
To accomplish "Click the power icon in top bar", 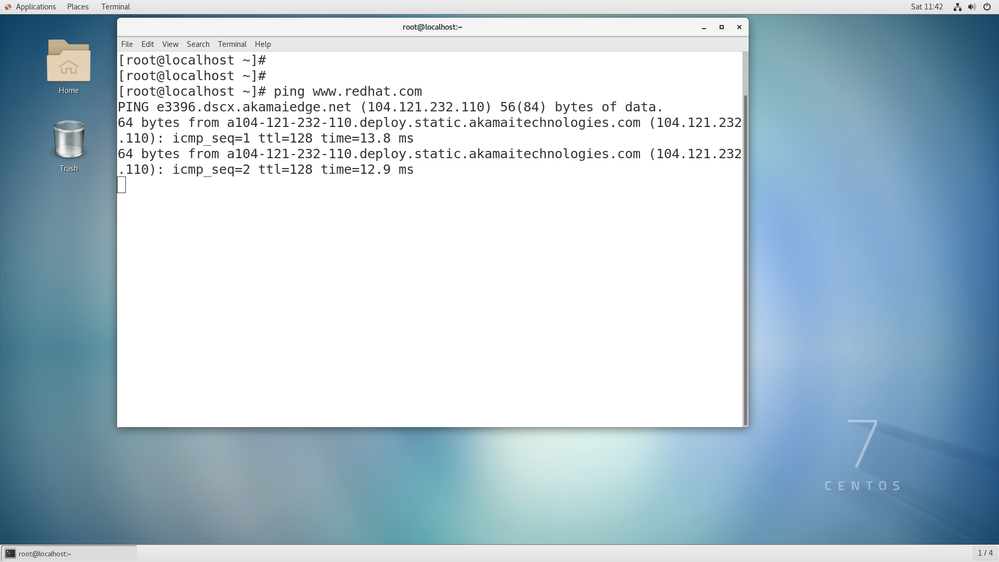I will 986,7.
